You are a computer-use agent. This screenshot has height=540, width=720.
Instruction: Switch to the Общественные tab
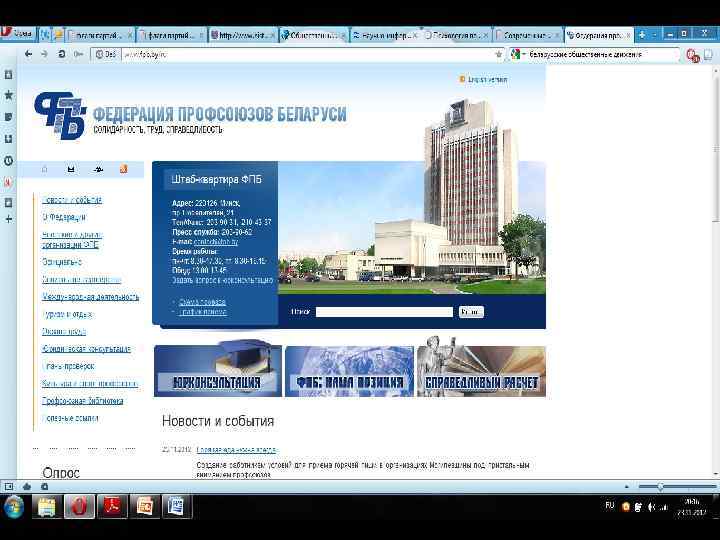pos(314,35)
